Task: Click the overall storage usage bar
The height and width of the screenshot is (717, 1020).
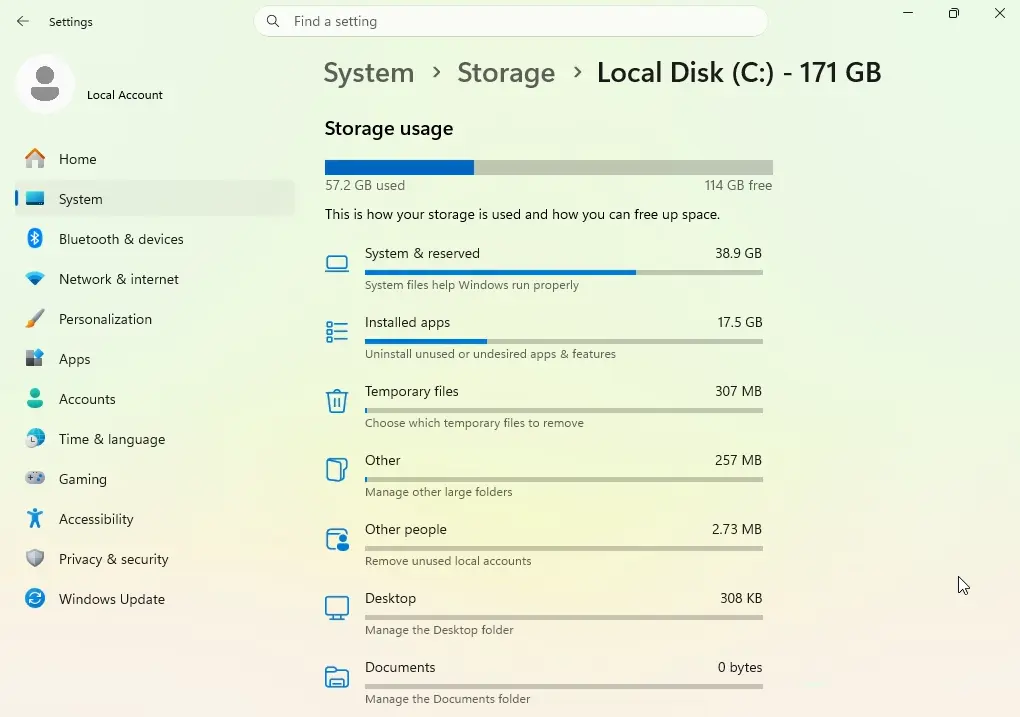Action: click(x=548, y=167)
